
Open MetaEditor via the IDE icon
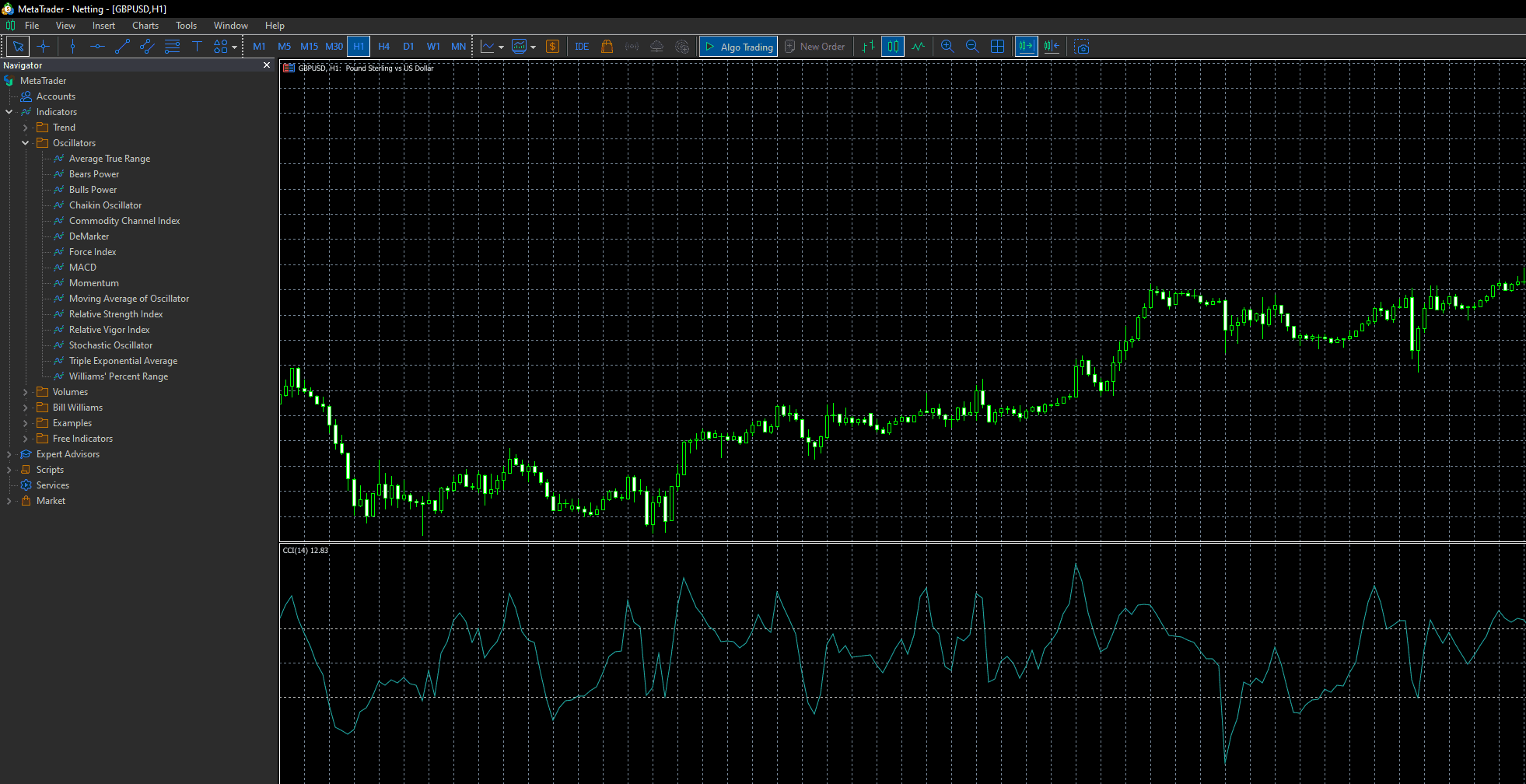point(581,46)
